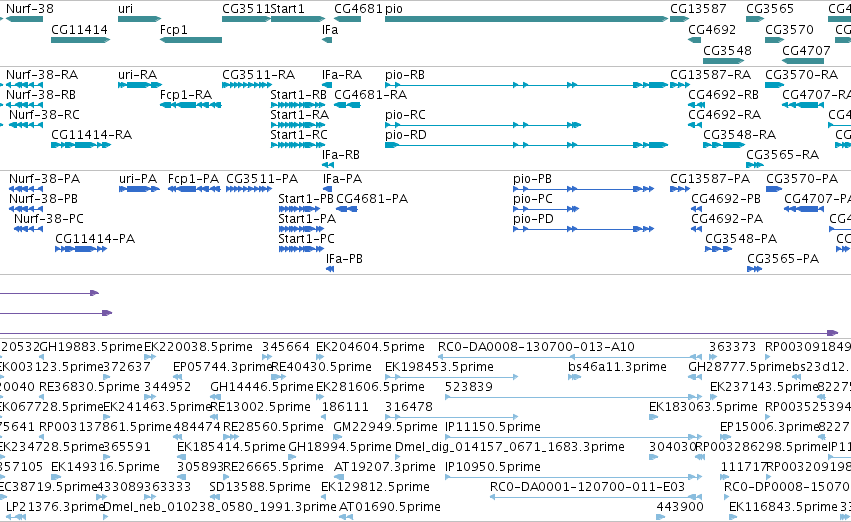Click the CG13587 gene label
Image resolution: width=851 pixels, height=522 pixels.
(x=698, y=9)
